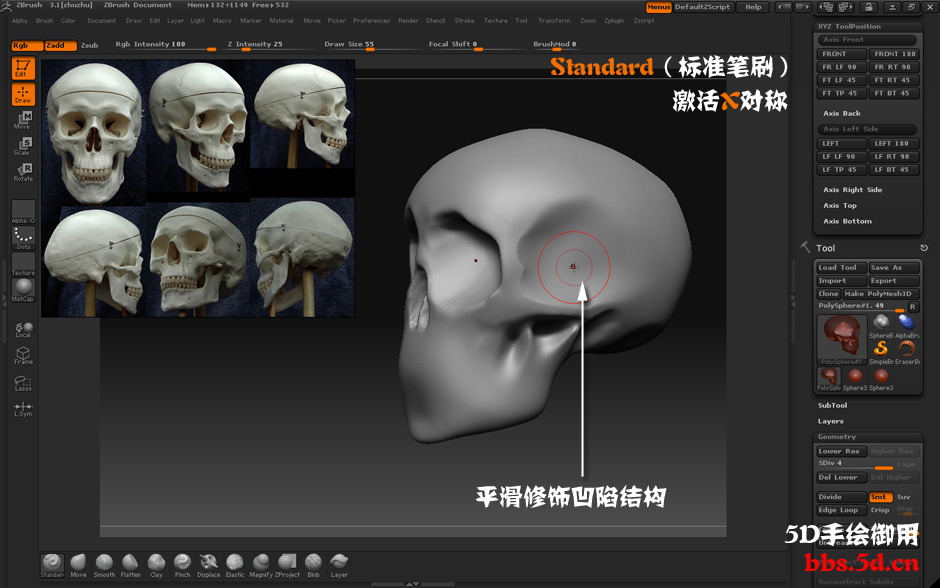Enable the Zsub sculpt mode

[89, 46]
